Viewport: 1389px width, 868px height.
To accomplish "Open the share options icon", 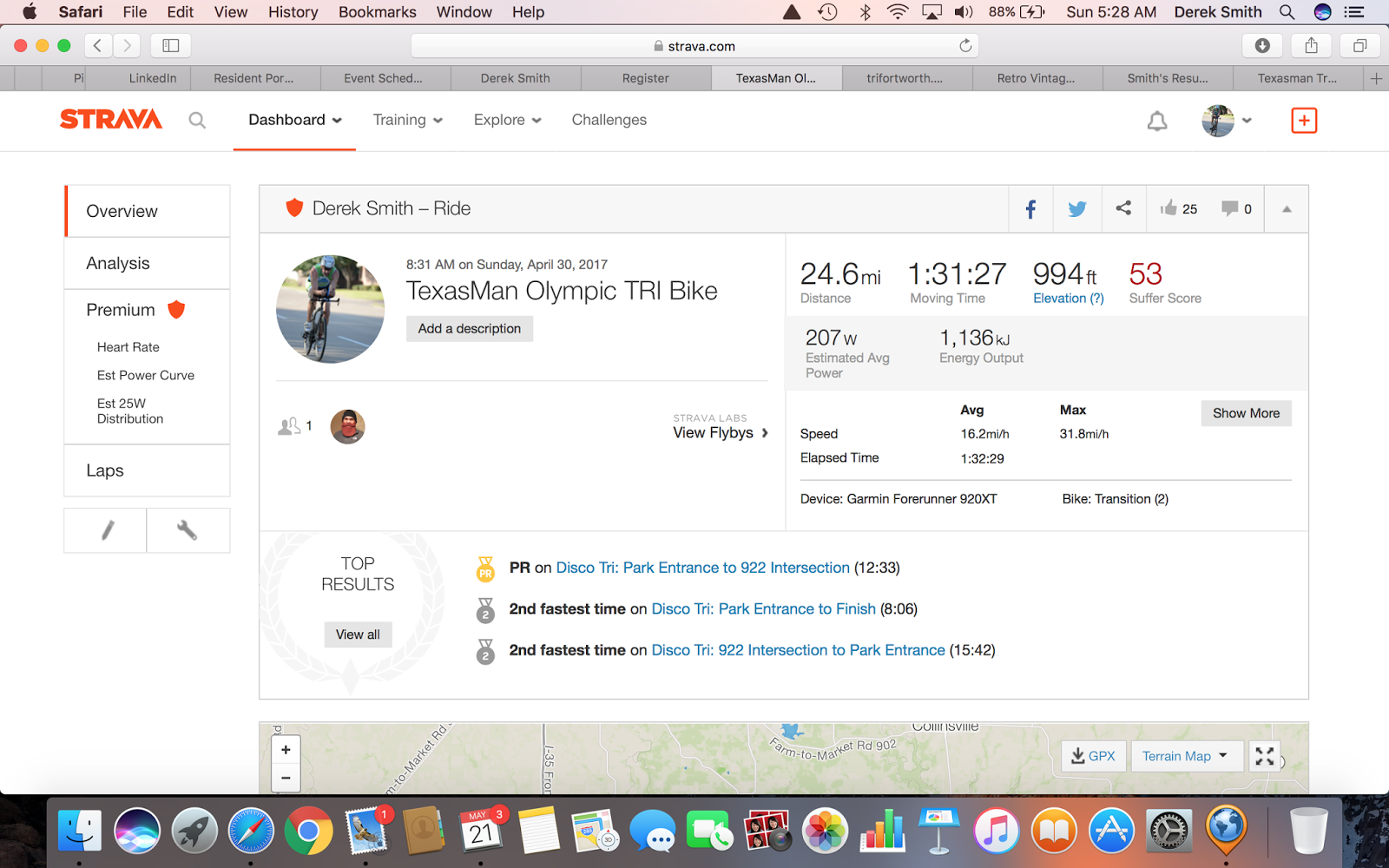I will pyautogui.click(x=1123, y=208).
